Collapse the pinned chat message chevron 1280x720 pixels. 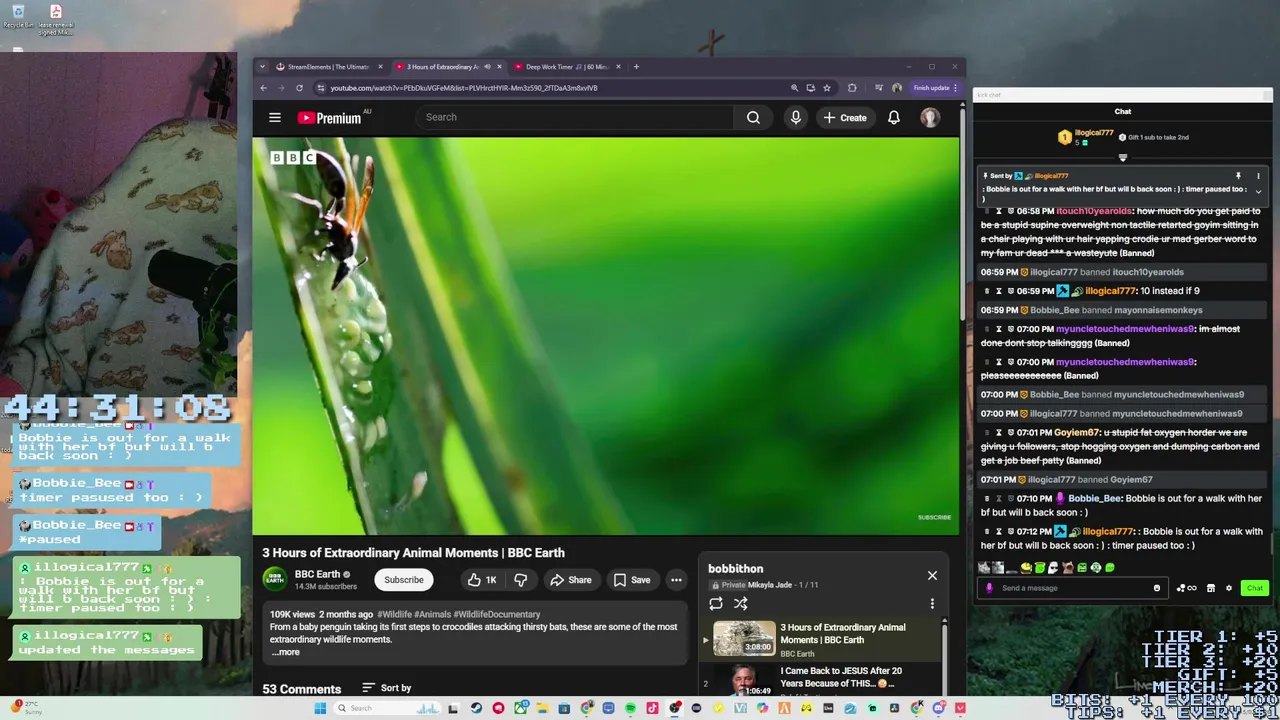[x=1258, y=190]
